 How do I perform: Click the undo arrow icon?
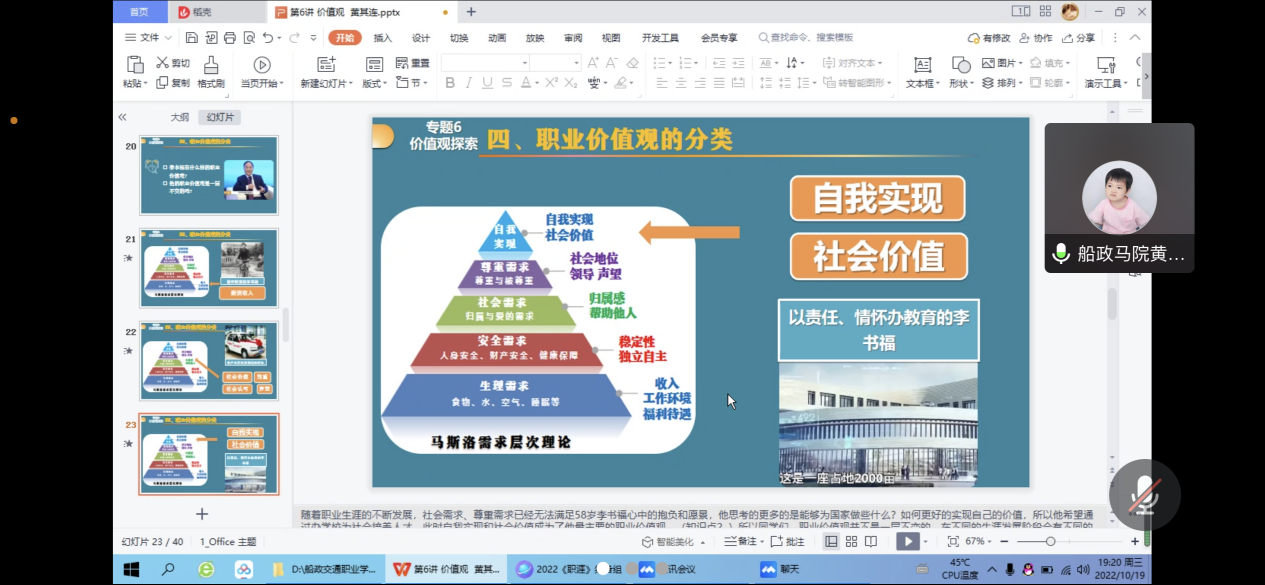coord(268,38)
